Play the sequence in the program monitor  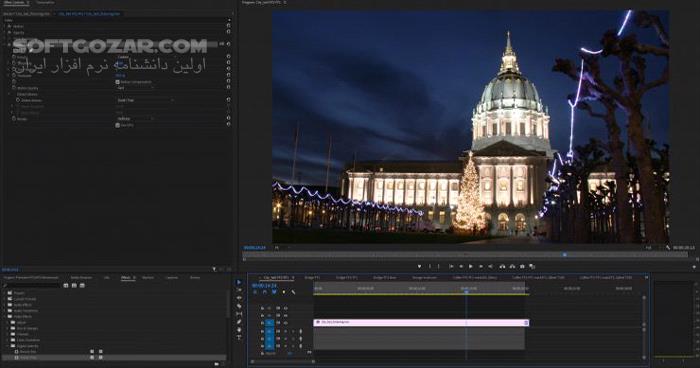(471, 267)
